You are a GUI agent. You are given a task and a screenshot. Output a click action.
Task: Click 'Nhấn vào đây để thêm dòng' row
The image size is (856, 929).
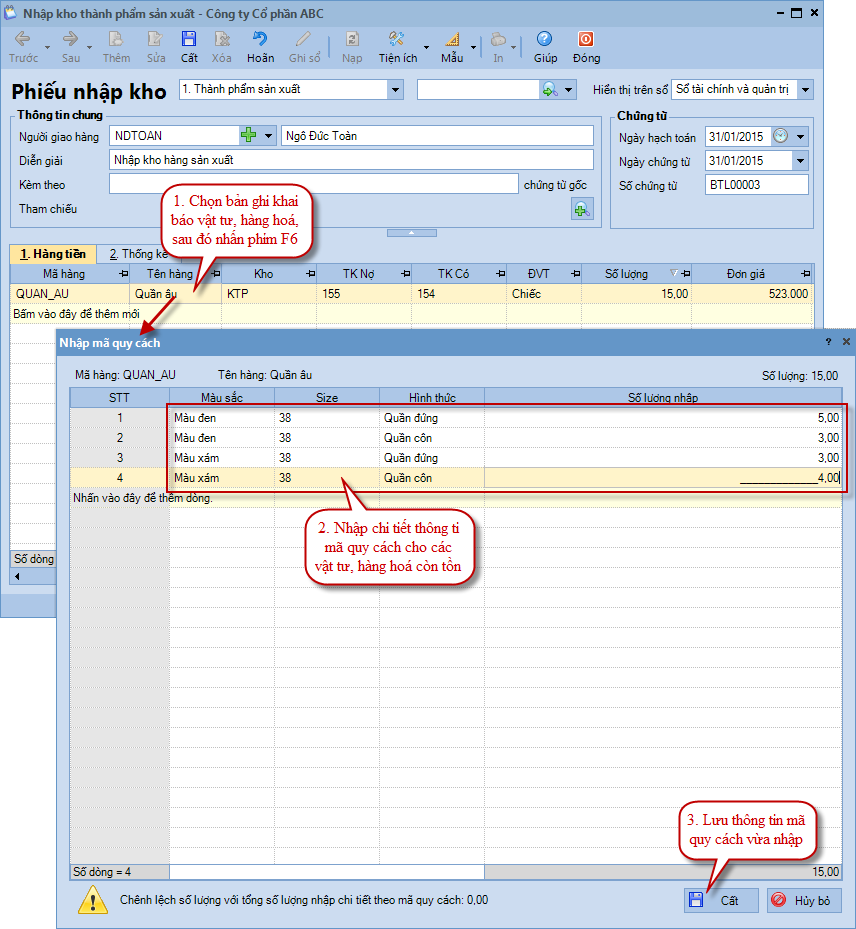[x=140, y=497]
